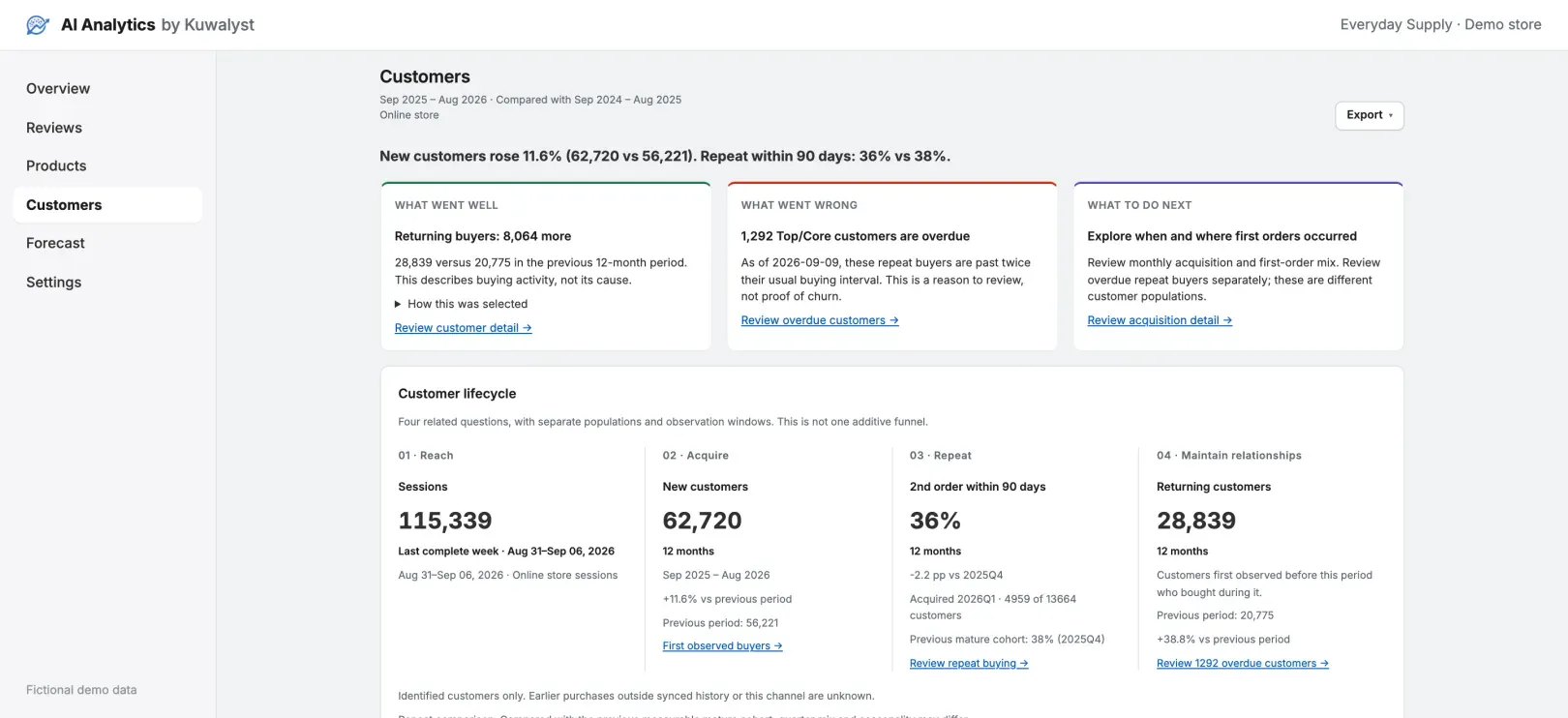Click 'Last complete week · Aug 31–Sep 06, 2026'

coord(506,552)
